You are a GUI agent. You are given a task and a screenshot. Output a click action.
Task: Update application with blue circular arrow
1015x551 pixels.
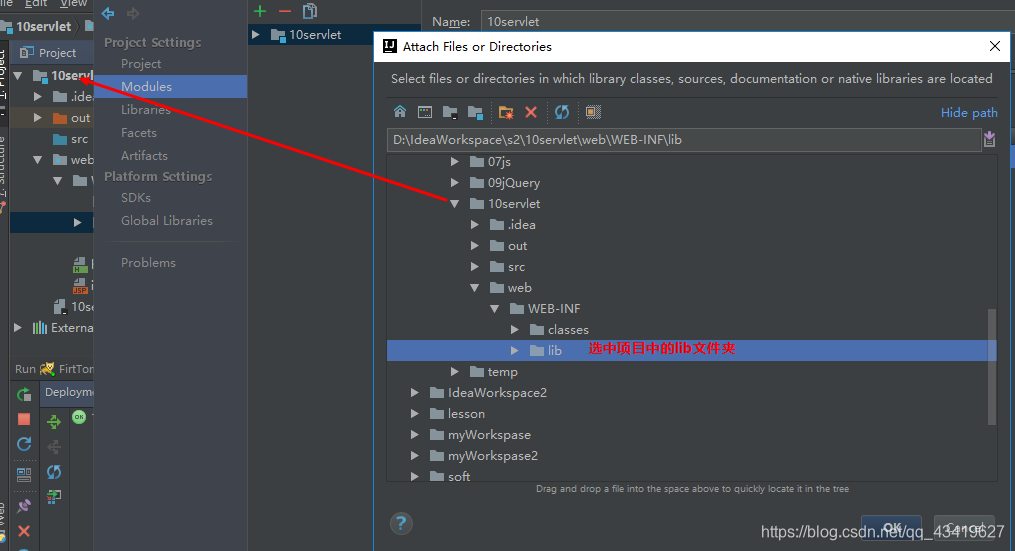(24, 444)
